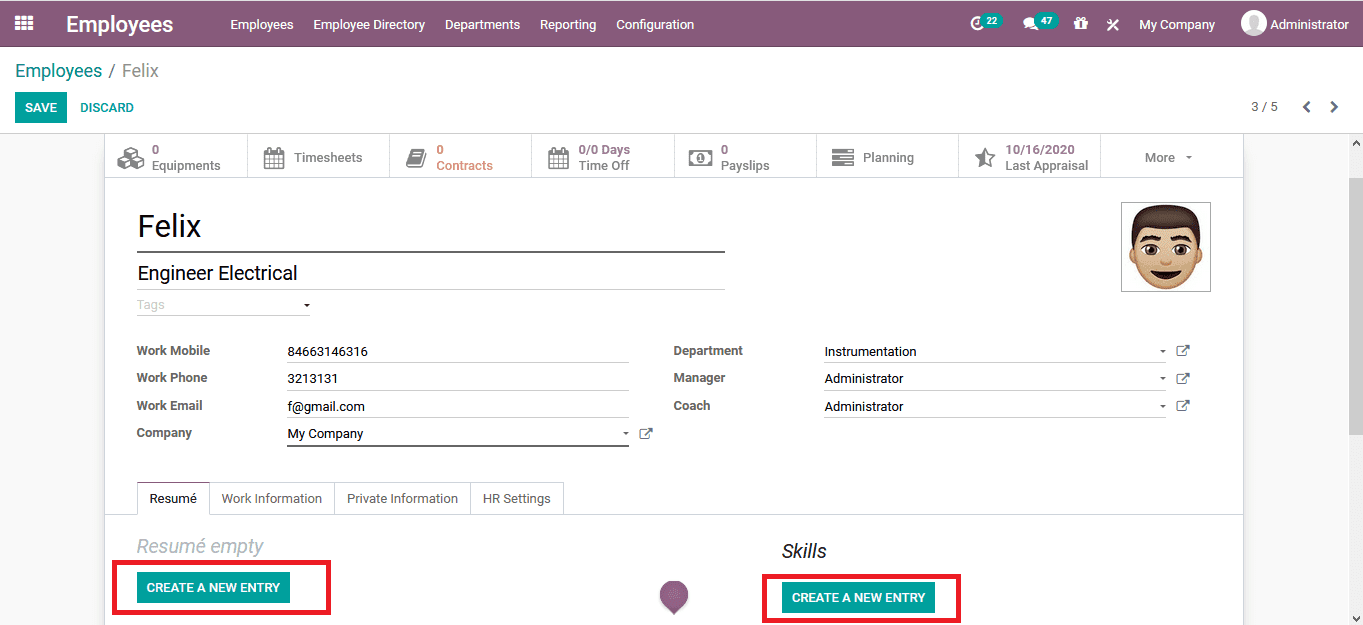This screenshot has height=625, width=1363.
Task: Switch to the Private Information tab
Action: point(402,498)
